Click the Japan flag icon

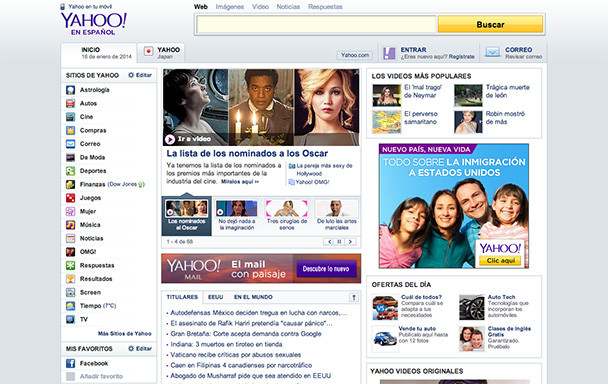coord(148,51)
